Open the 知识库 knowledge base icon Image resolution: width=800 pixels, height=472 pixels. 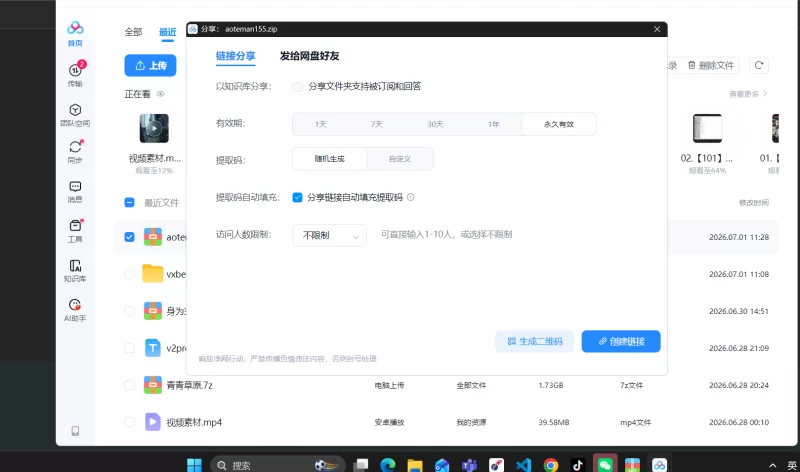pos(75,270)
